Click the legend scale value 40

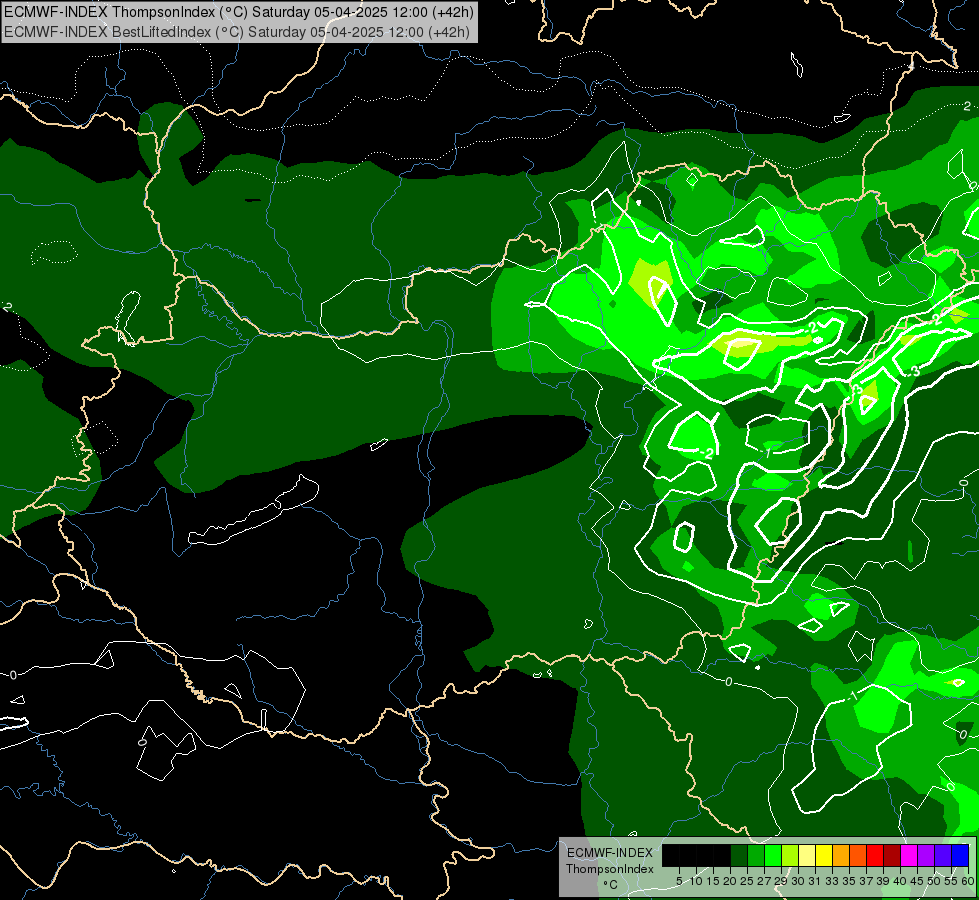pos(900,881)
